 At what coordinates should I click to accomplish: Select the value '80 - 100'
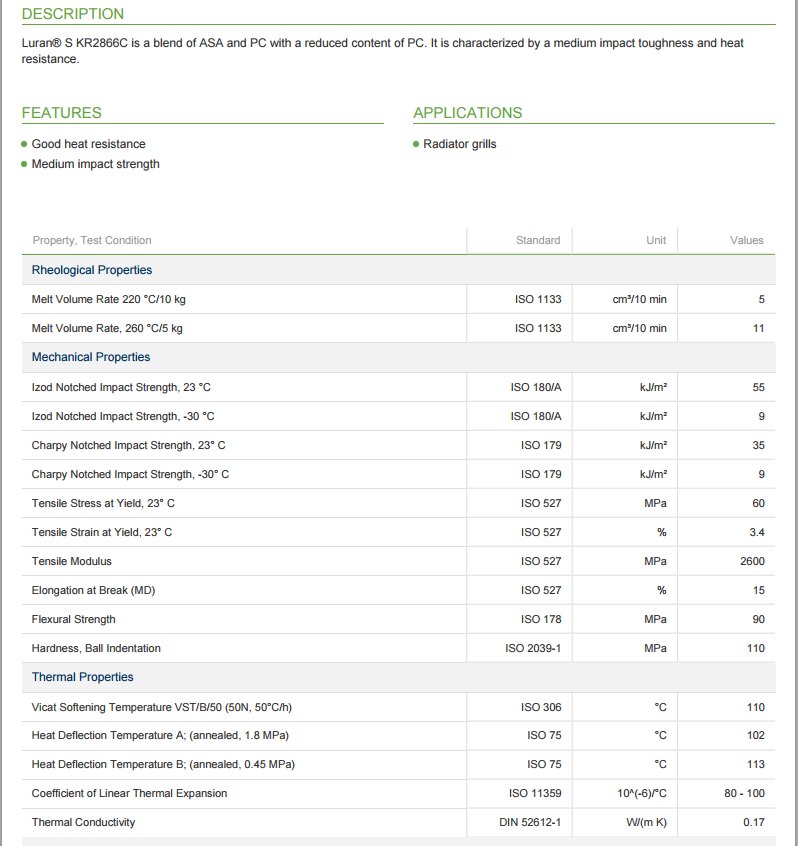click(744, 794)
